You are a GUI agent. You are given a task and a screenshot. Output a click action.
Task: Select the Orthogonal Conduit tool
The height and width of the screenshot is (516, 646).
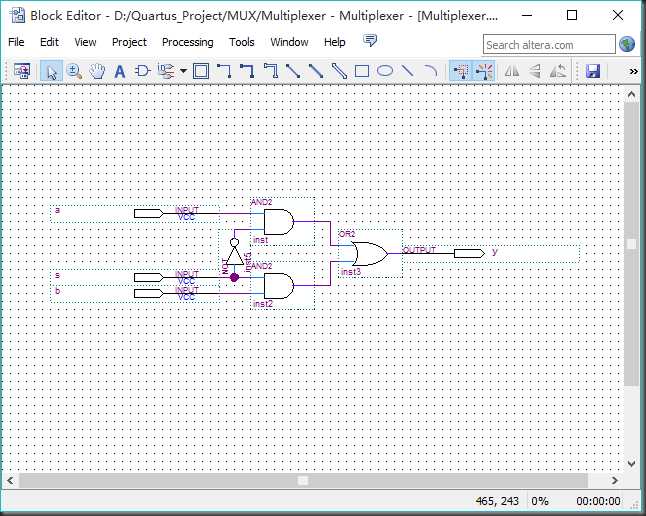[x=271, y=71]
